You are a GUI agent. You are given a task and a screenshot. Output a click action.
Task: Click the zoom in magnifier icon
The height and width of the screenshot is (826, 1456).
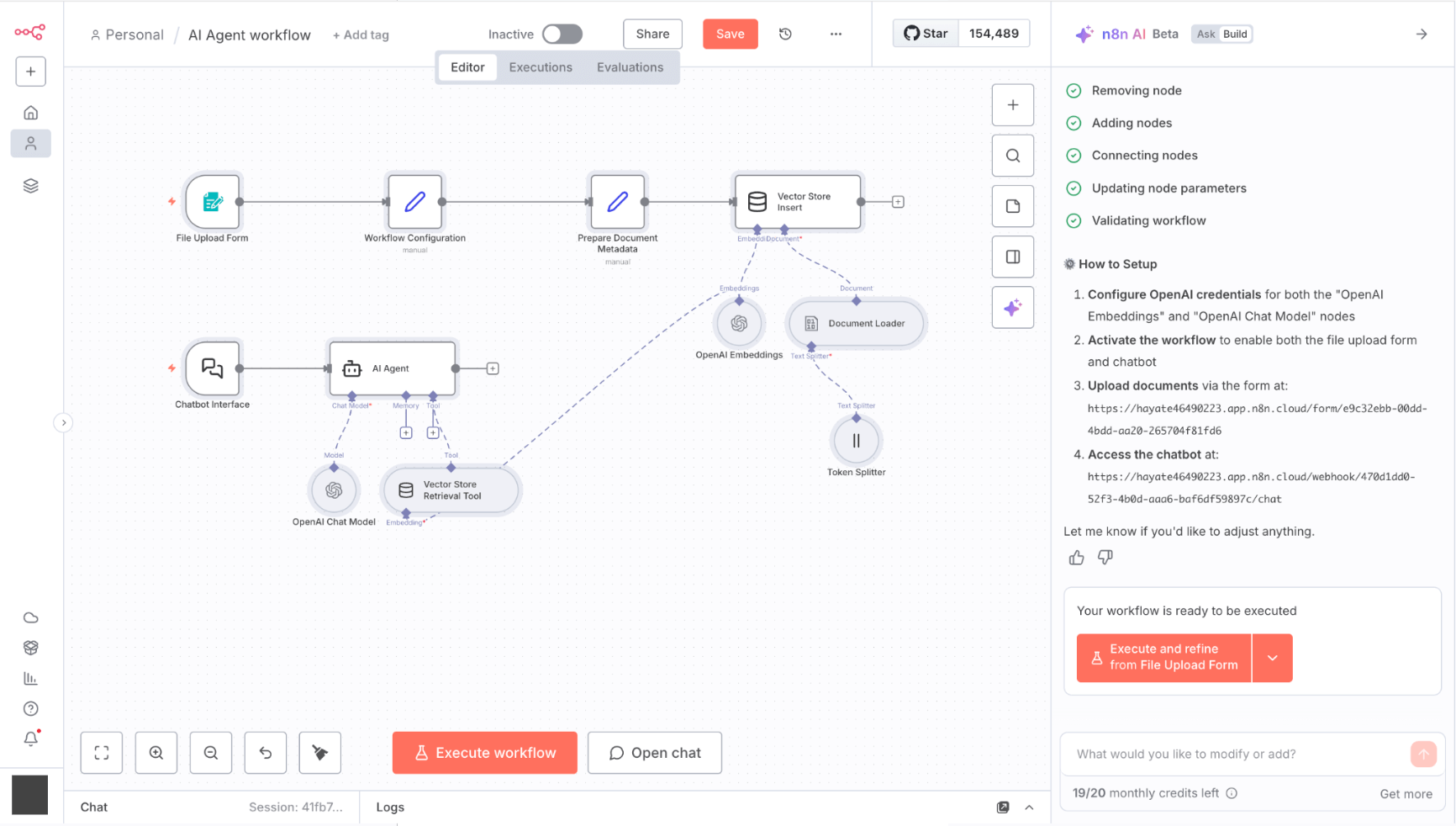tap(156, 753)
